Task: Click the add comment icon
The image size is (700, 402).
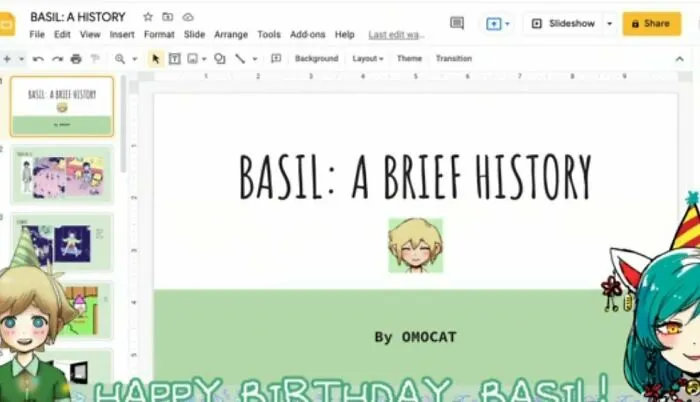Action: click(x=276, y=59)
